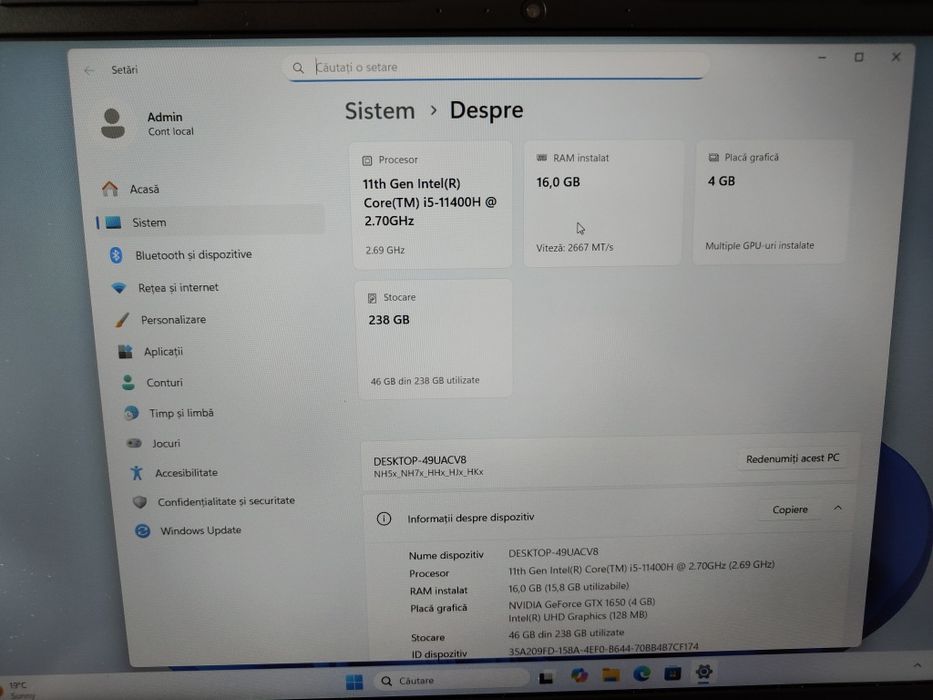933x700 pixels.
Task: Click the Jocuri controller icon
Action: click(x=134, y=443)
